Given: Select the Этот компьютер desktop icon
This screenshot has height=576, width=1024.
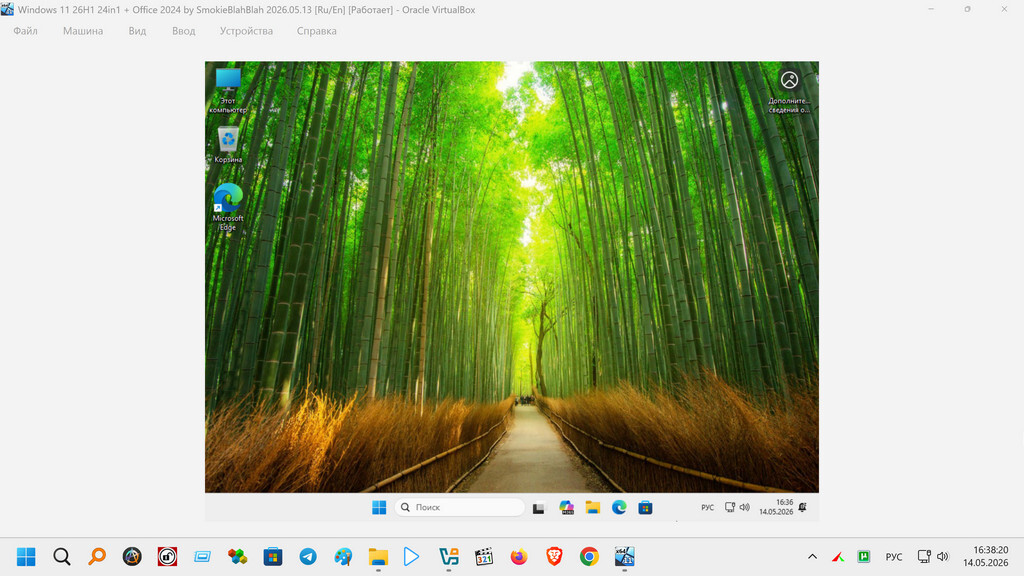Looking at the screenshot, I should pyautogui.click(x=228, y=91).
